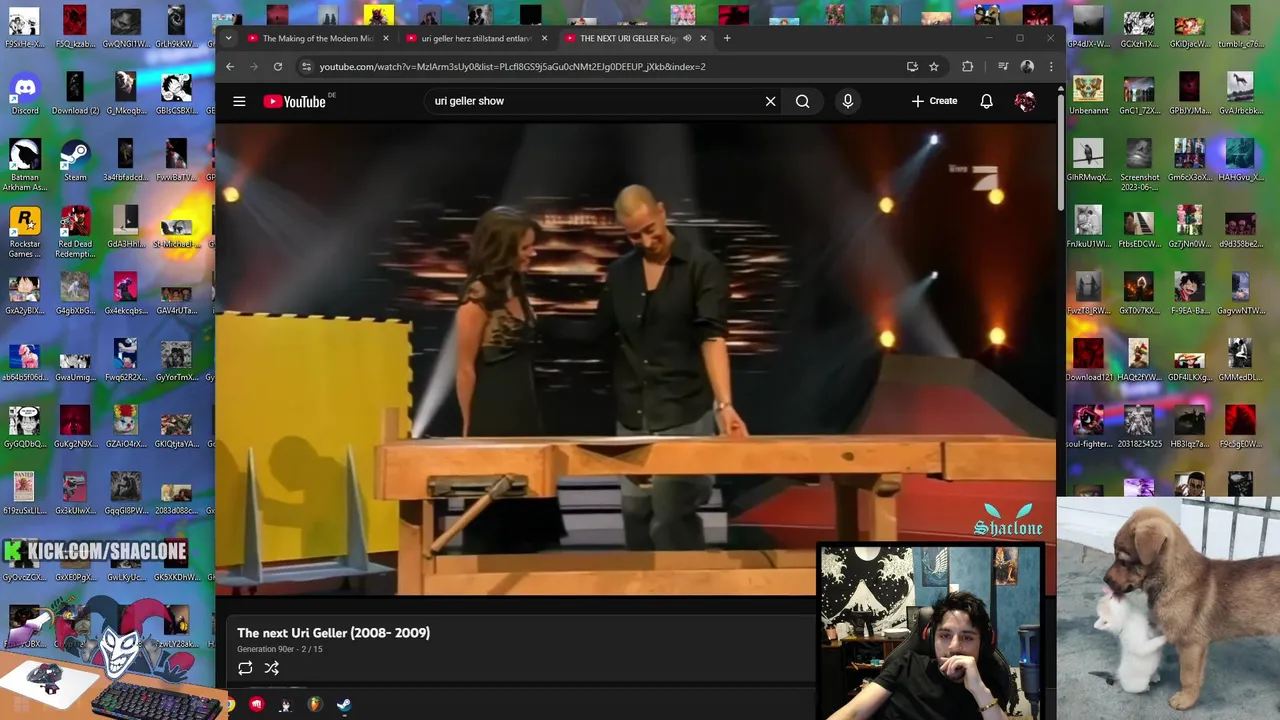The width and height of the screenshot is (1280, 720).
Task: Select 'Screenshot 2023-06-...' desktop file
Action: [1139, 166]
